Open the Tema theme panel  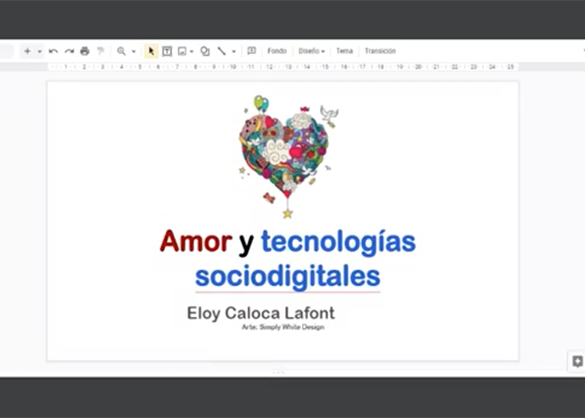344,51
